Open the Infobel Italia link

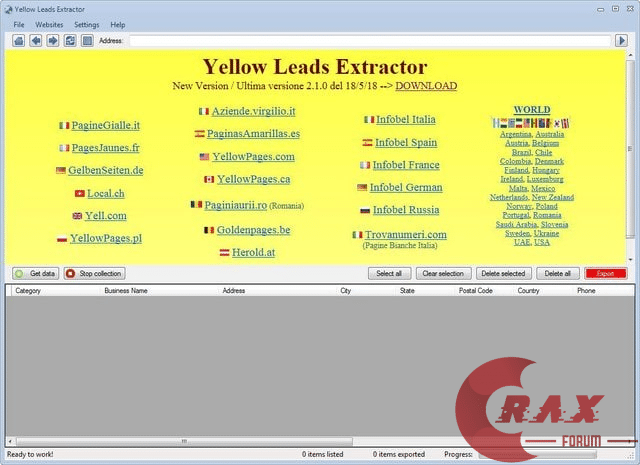click(x=406, y=119)
